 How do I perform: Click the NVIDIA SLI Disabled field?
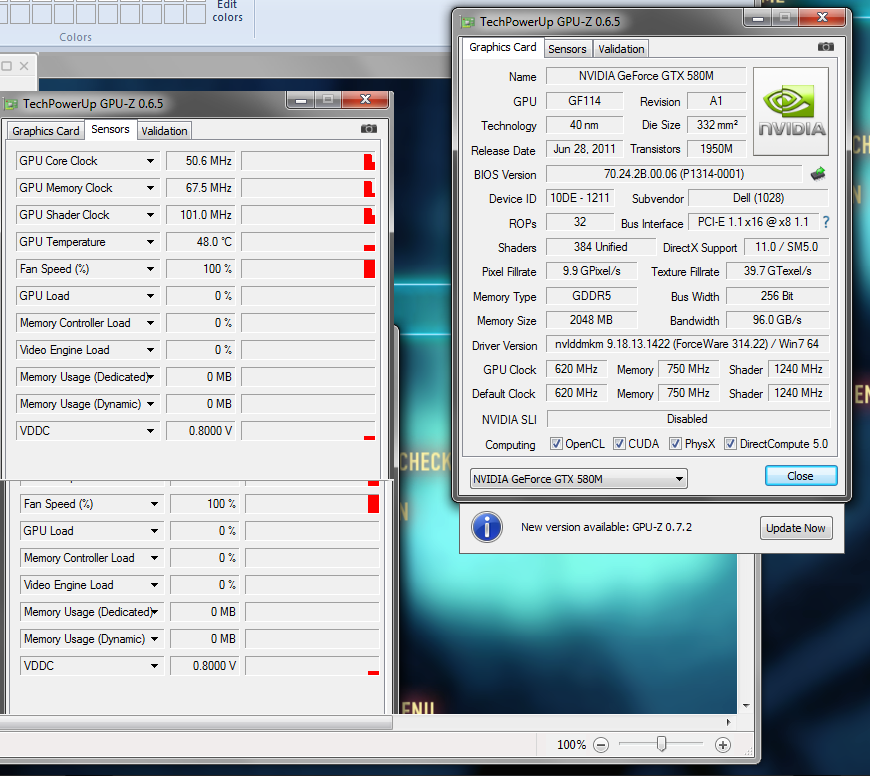(687, 419)
